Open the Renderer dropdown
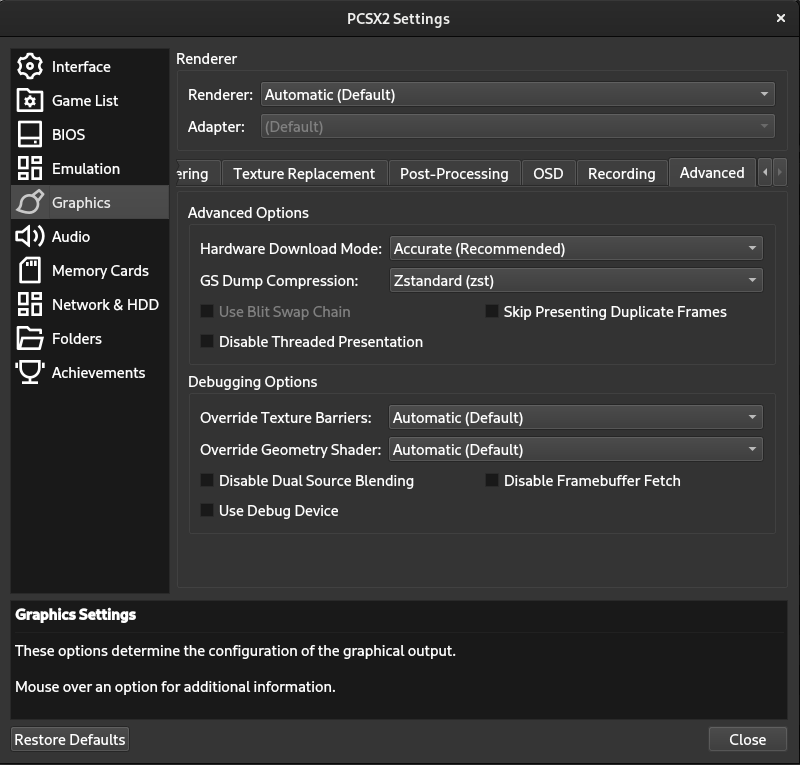 [516, 93]
